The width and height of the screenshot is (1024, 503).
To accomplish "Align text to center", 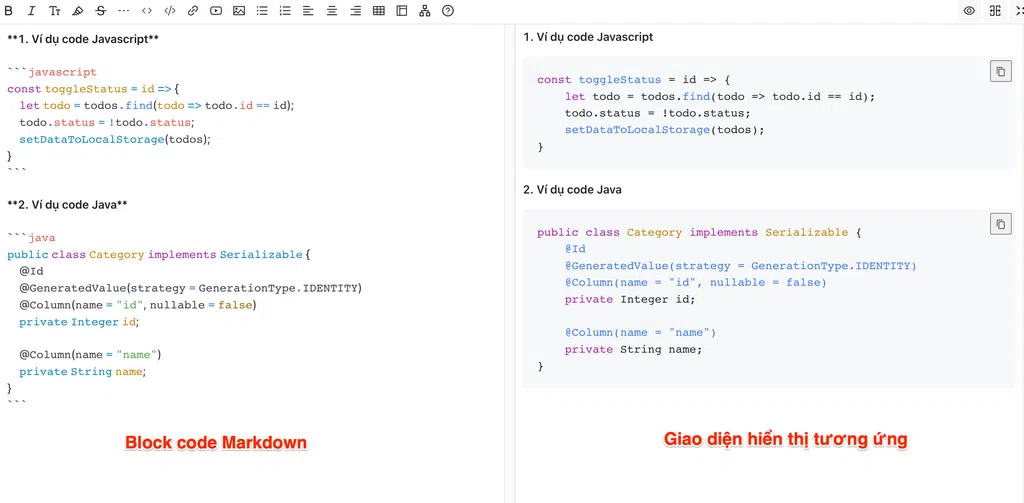I will tap(332, 11).
